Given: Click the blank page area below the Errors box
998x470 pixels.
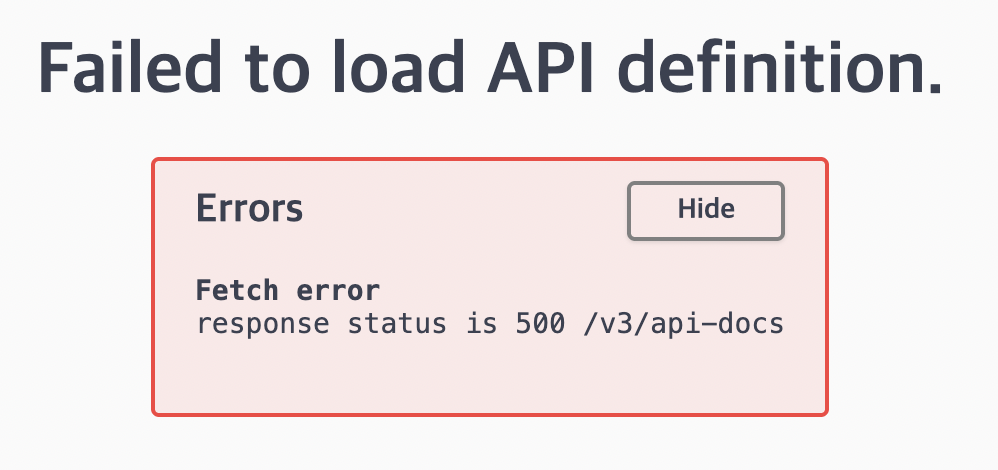Looking at the screenshot, I should (x=490, y=445).
